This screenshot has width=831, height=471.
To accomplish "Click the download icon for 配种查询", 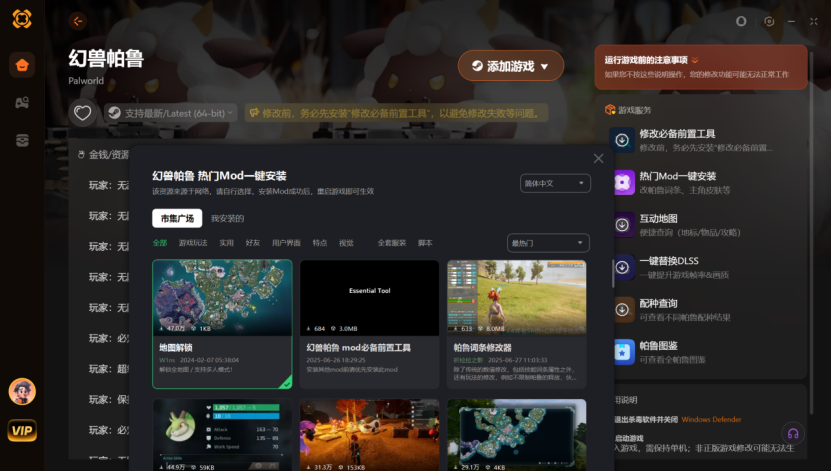I will pyautogui.click(x=622, y=309).
